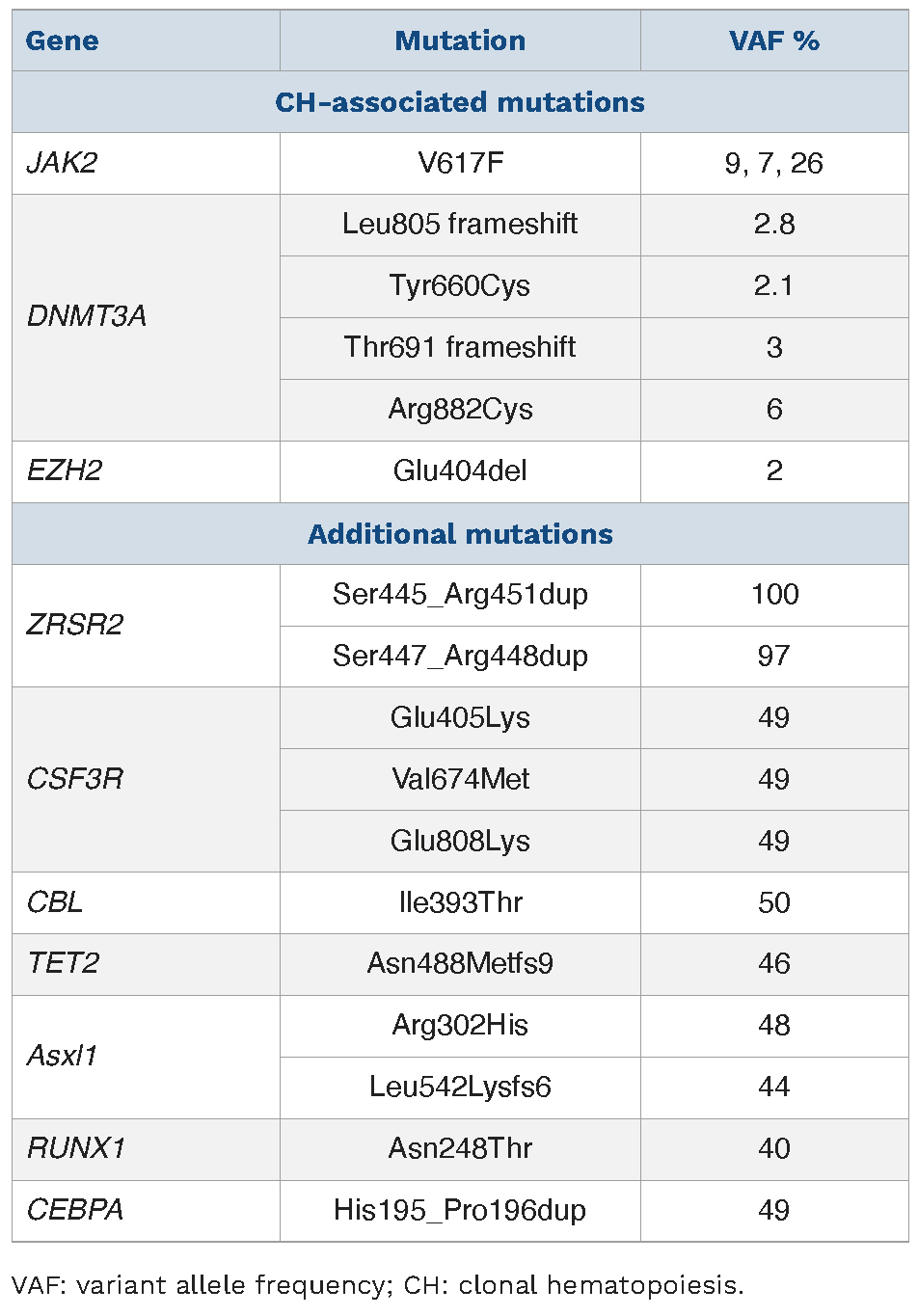Image resolution: width=918 pixels, height=1316 pixels.
Task: Select the Glu404del mutation cell
Action: click(x=460, y=470)
